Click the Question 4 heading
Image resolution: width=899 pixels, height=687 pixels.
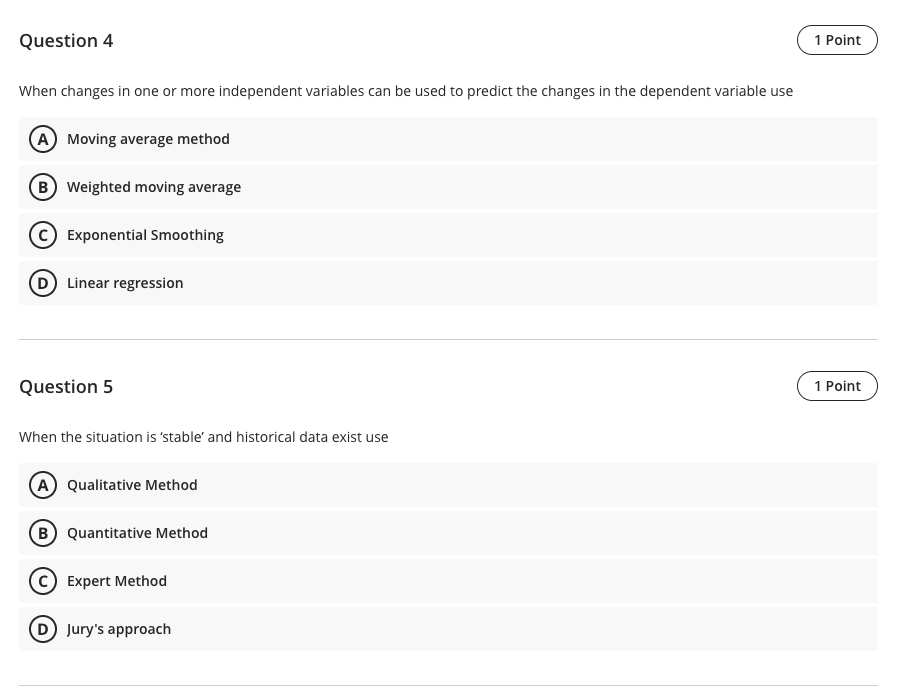66,41
